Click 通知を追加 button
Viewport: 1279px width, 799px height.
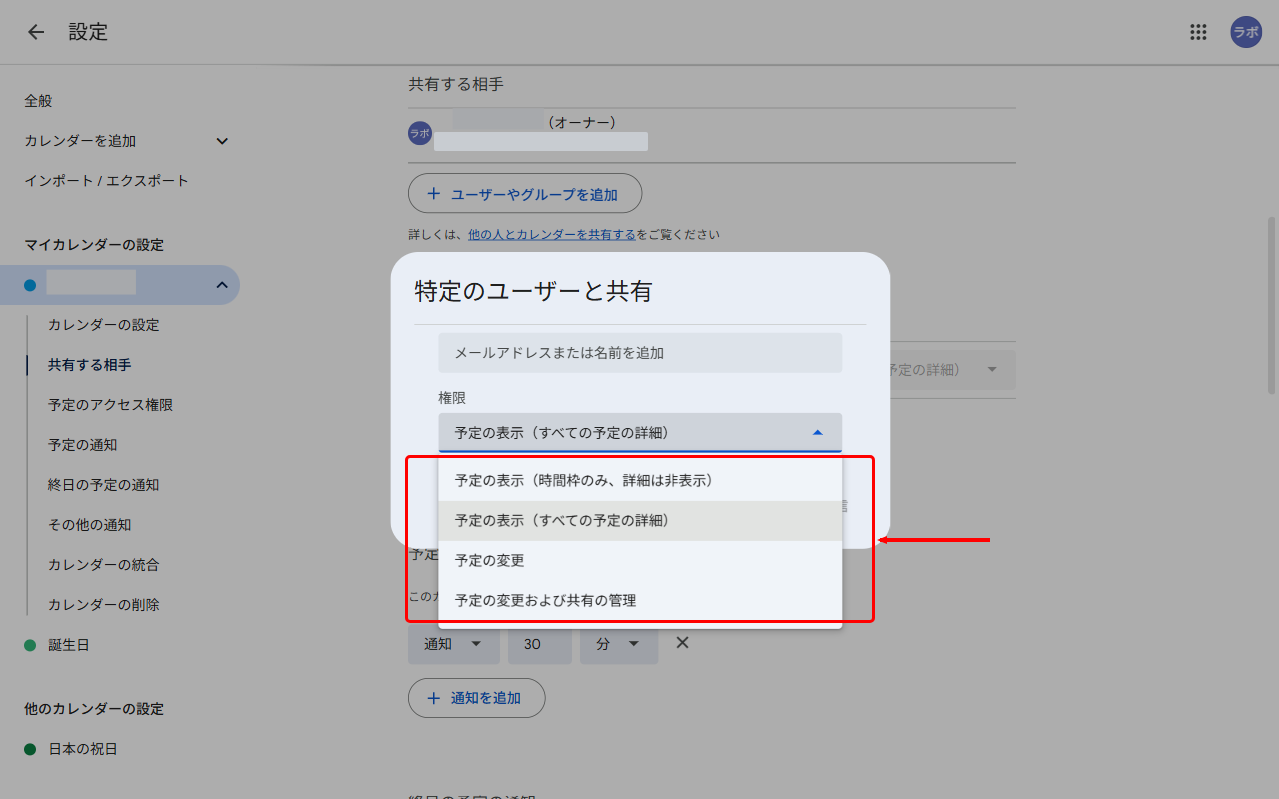click(476, 698)
